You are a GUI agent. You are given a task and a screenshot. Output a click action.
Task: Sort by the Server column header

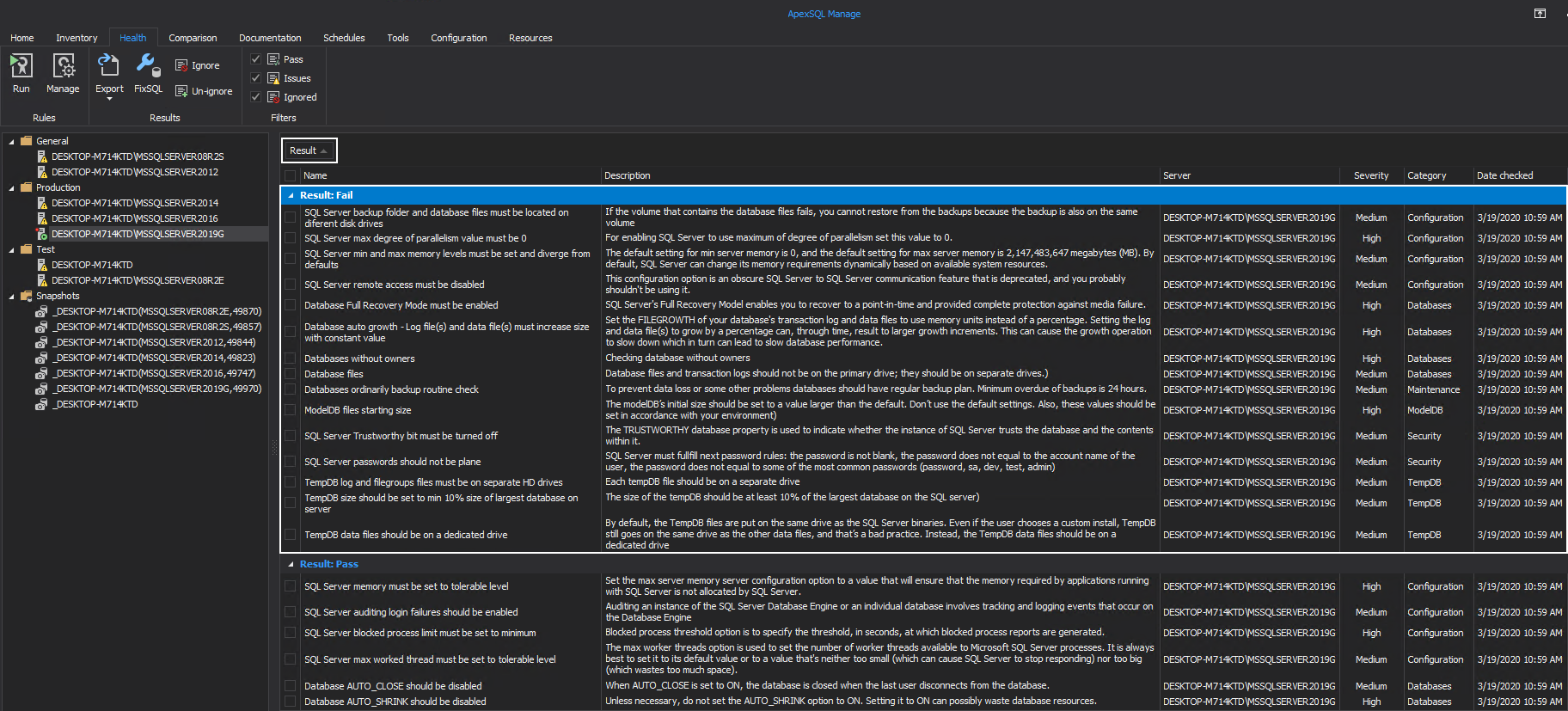pos(1250,175)
